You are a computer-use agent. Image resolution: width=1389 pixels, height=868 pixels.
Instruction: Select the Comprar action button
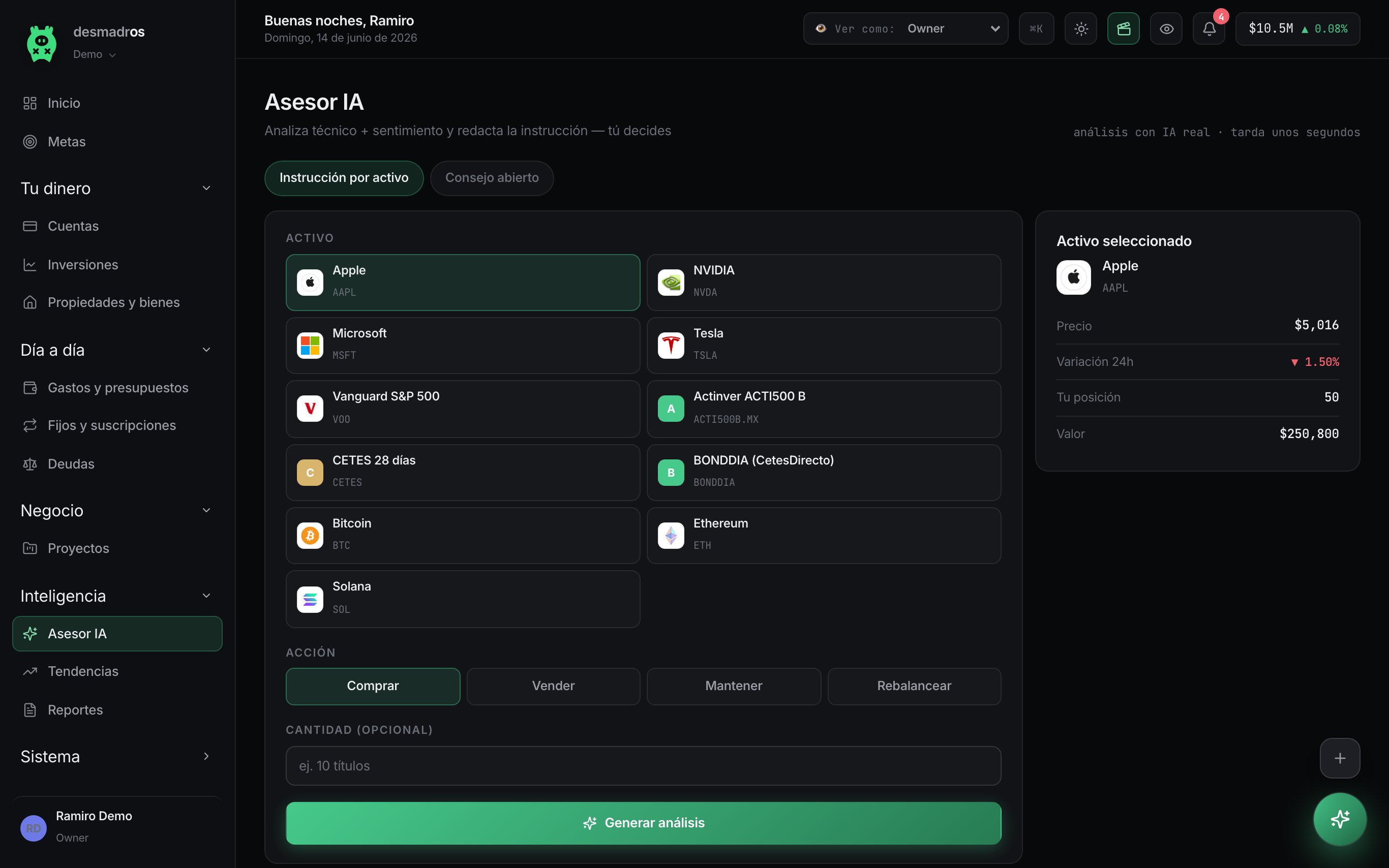coord(373,686)
